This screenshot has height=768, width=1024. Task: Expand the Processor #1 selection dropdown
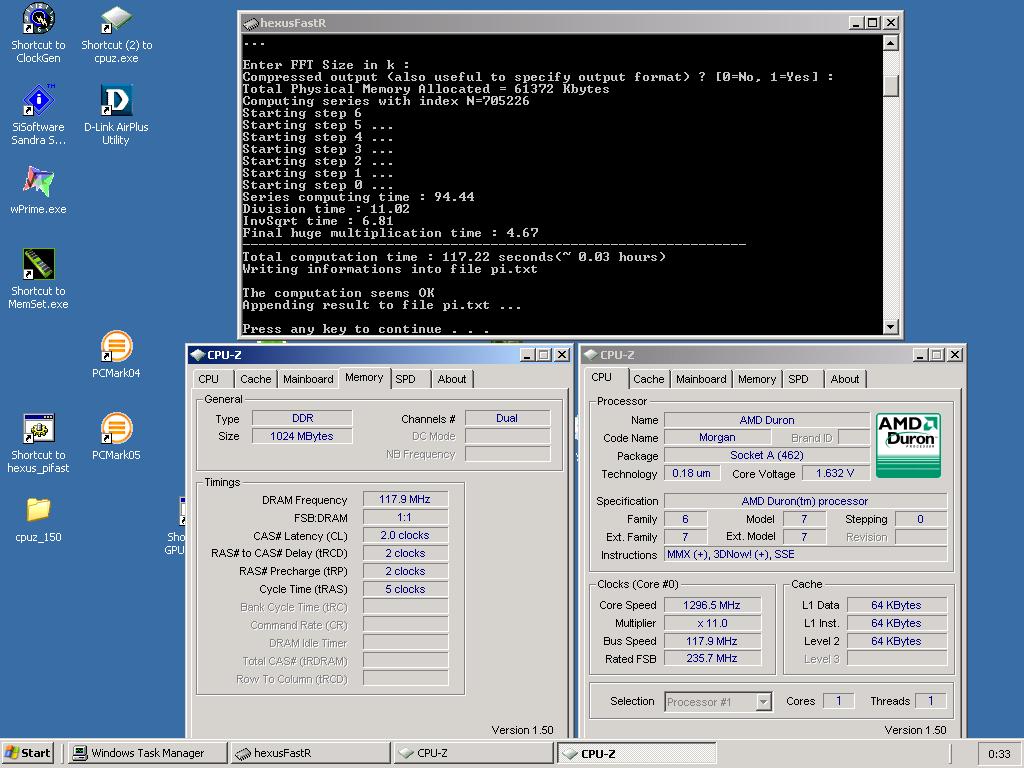pos(763,702)
